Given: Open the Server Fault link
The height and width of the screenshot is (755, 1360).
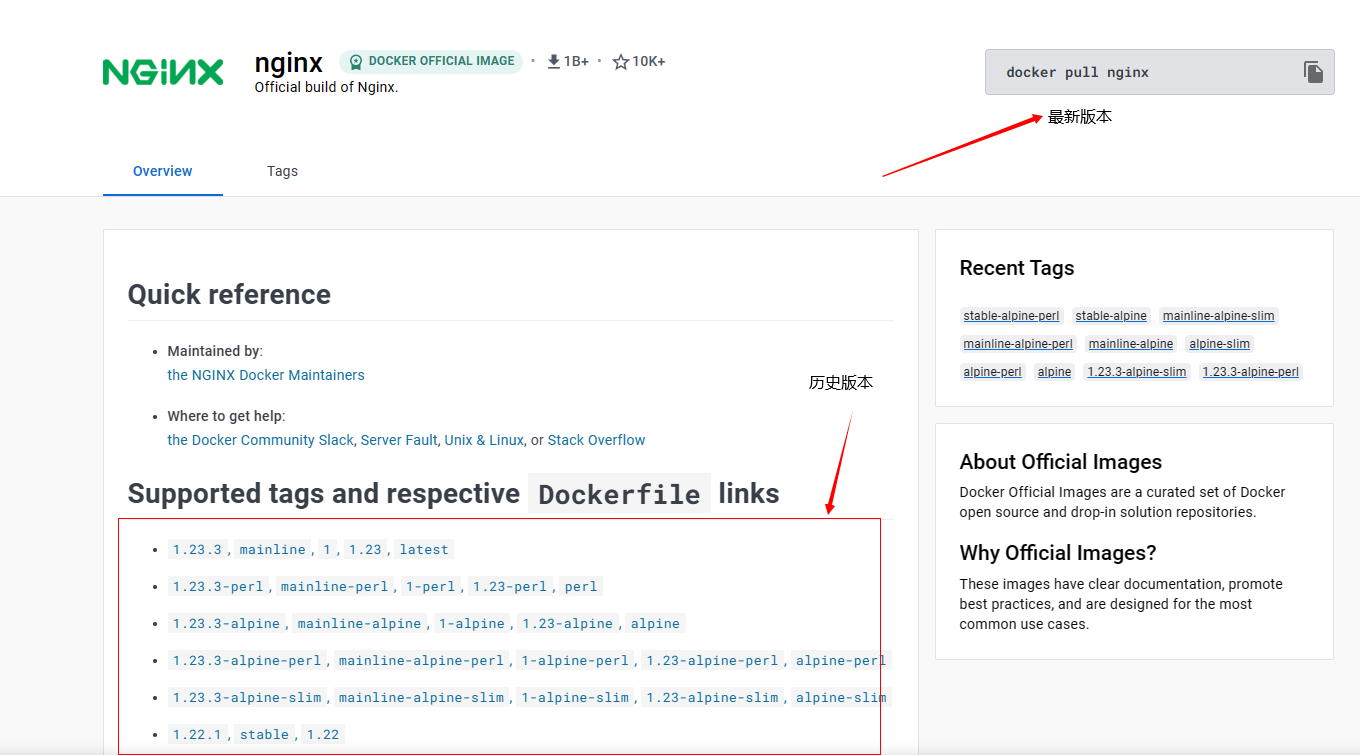Looking at the screenshot, I should point(399,440).
